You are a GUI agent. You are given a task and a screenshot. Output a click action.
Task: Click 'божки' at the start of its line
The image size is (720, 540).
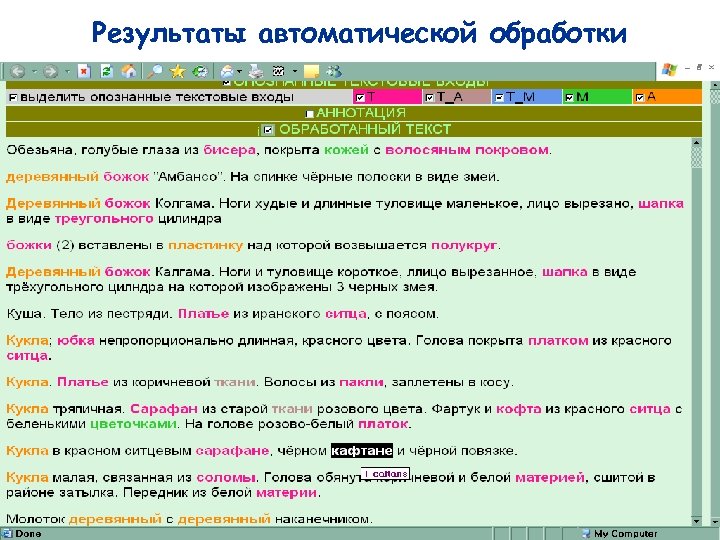[28, 245]
